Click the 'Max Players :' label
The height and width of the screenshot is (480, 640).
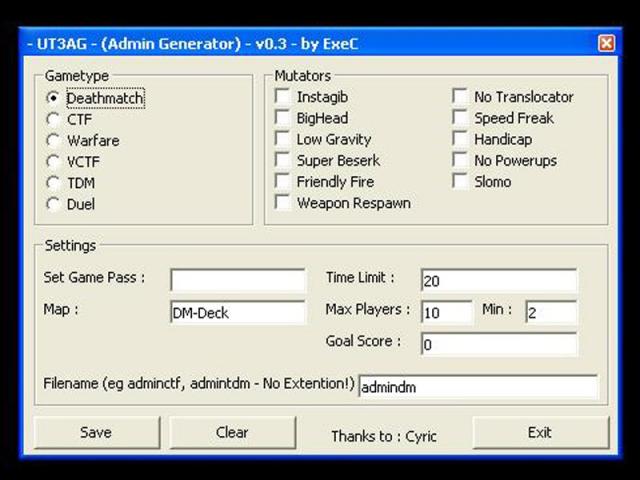coord(368,309)
